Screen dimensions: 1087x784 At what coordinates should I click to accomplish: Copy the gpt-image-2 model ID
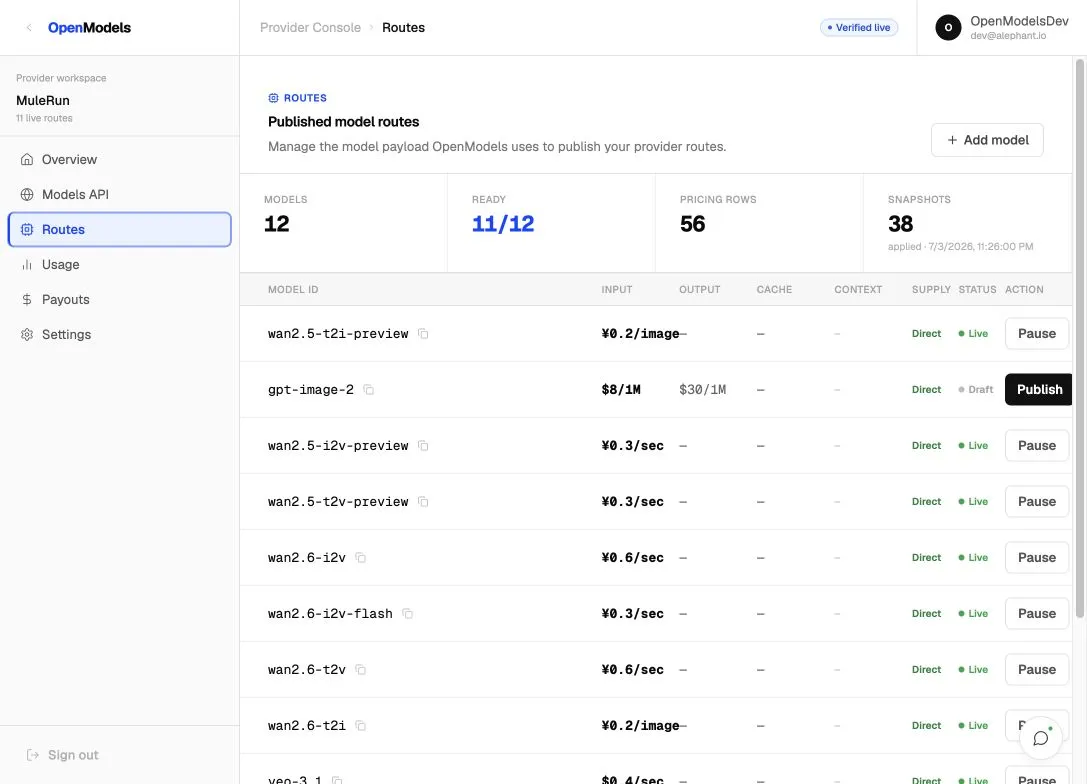pos(369,390)
